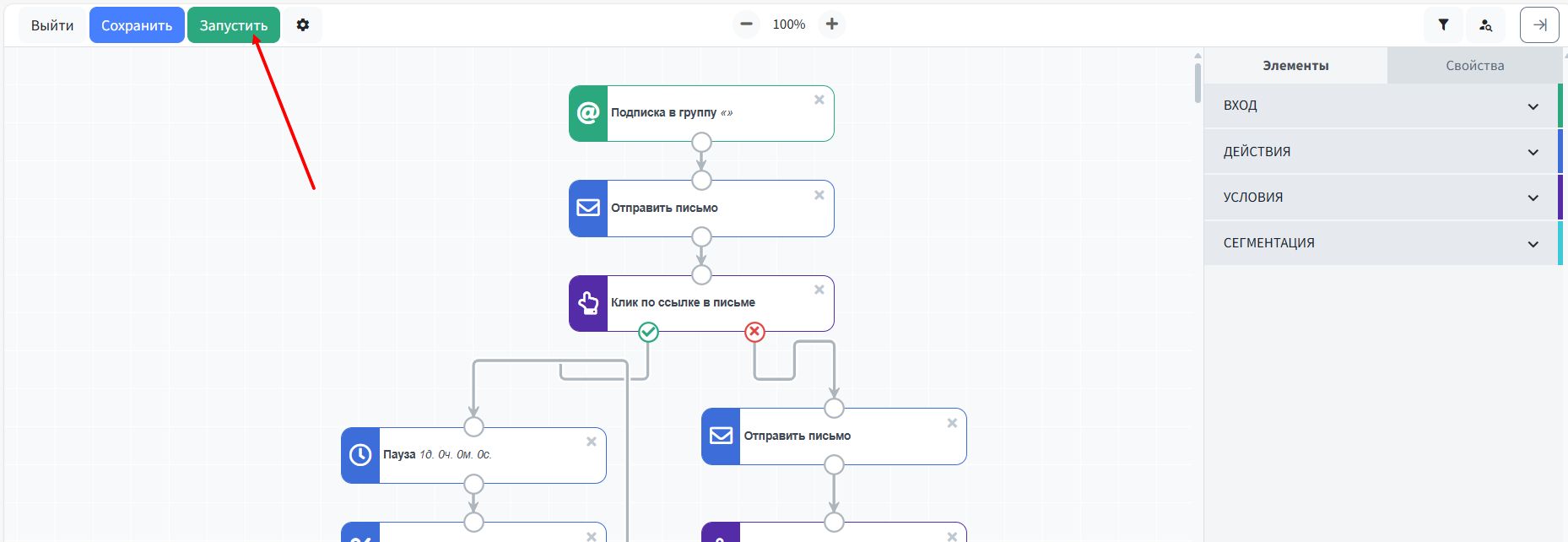Click the hand-pointer icon of Клик по ссылке
The width and height of the screenshot is (1568, 542).
(x=588, y=303)
